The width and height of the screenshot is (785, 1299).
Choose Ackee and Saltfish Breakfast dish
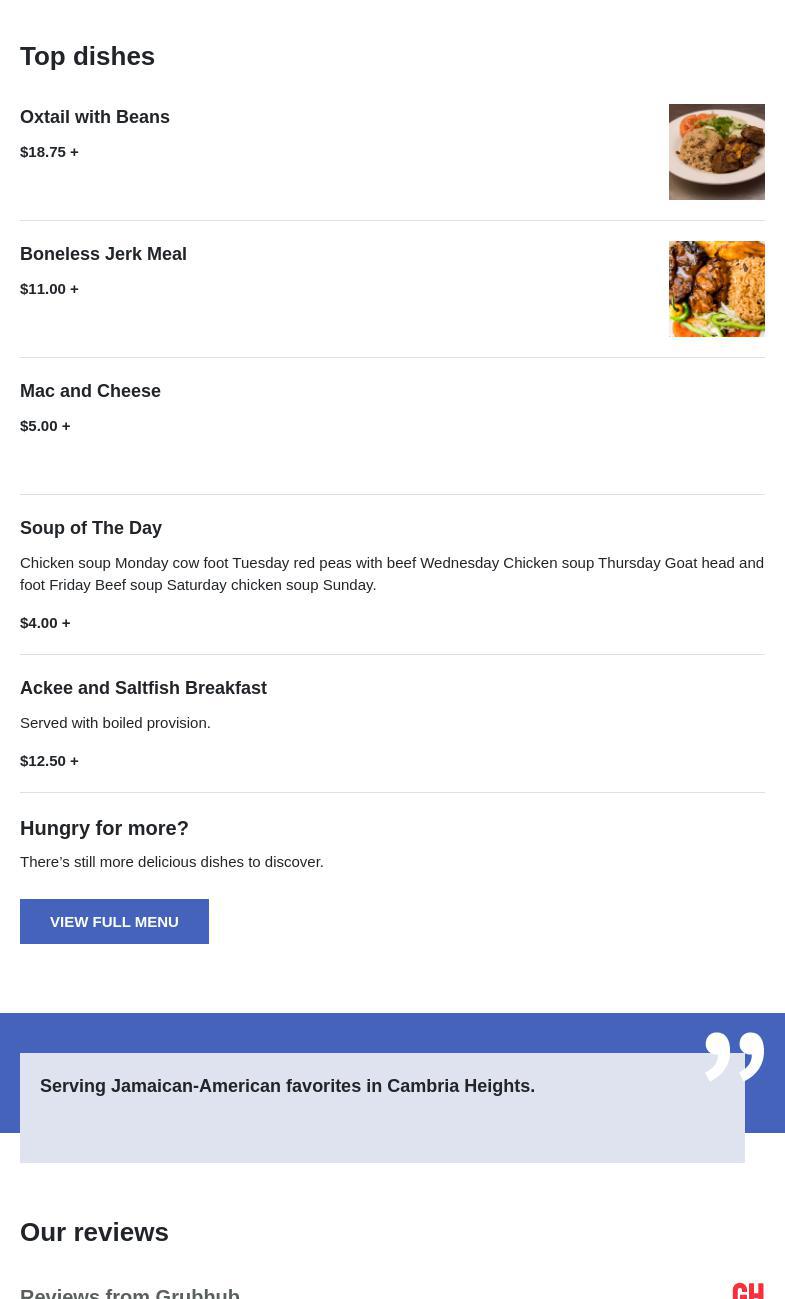(x=143, y=688)
